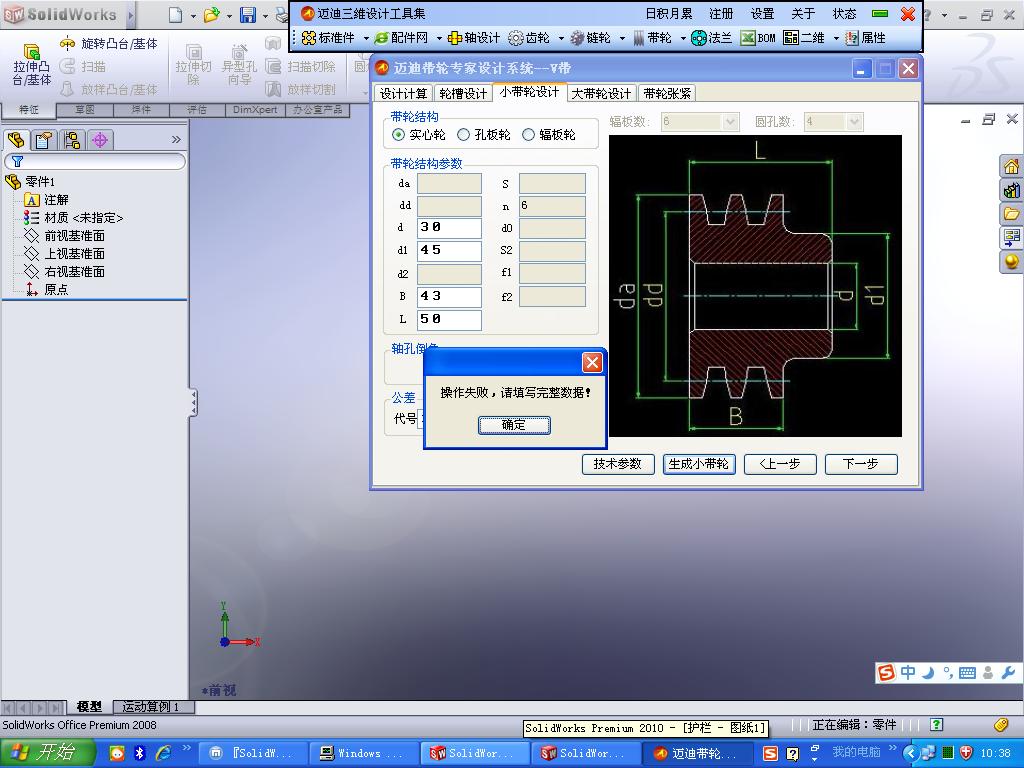Click the 下一步 button
Image resolution: width=1024 pixels, height=768 pixels.
pyautogui.click(x=861, y=464)
